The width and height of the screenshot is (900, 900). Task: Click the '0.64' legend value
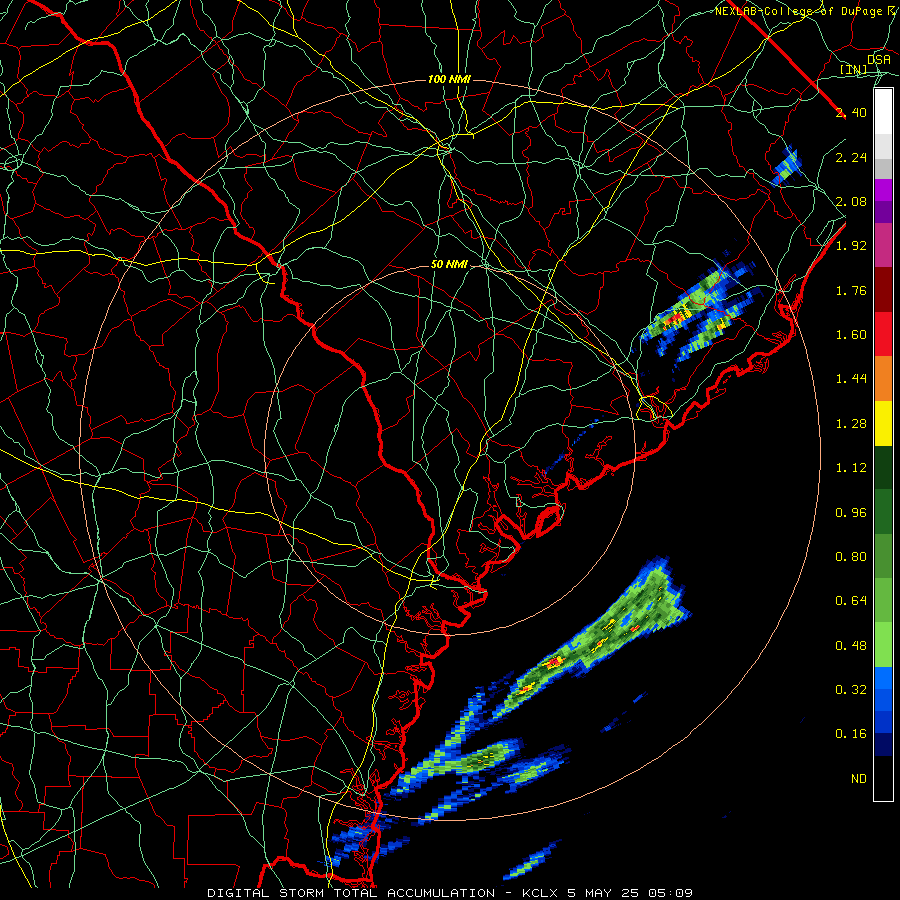851,601
